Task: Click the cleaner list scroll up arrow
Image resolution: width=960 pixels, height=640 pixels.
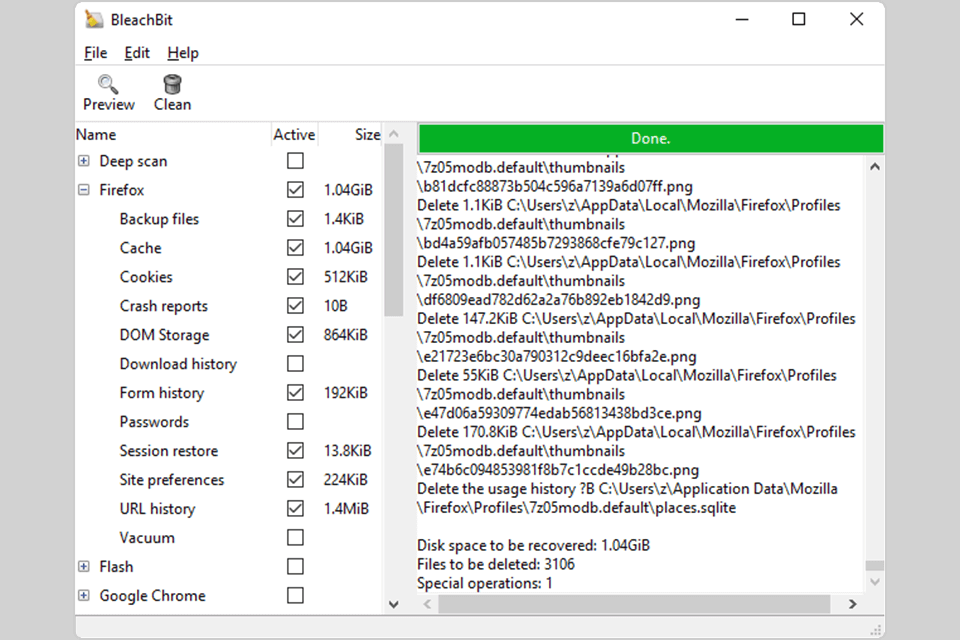Action: [394, 134]
